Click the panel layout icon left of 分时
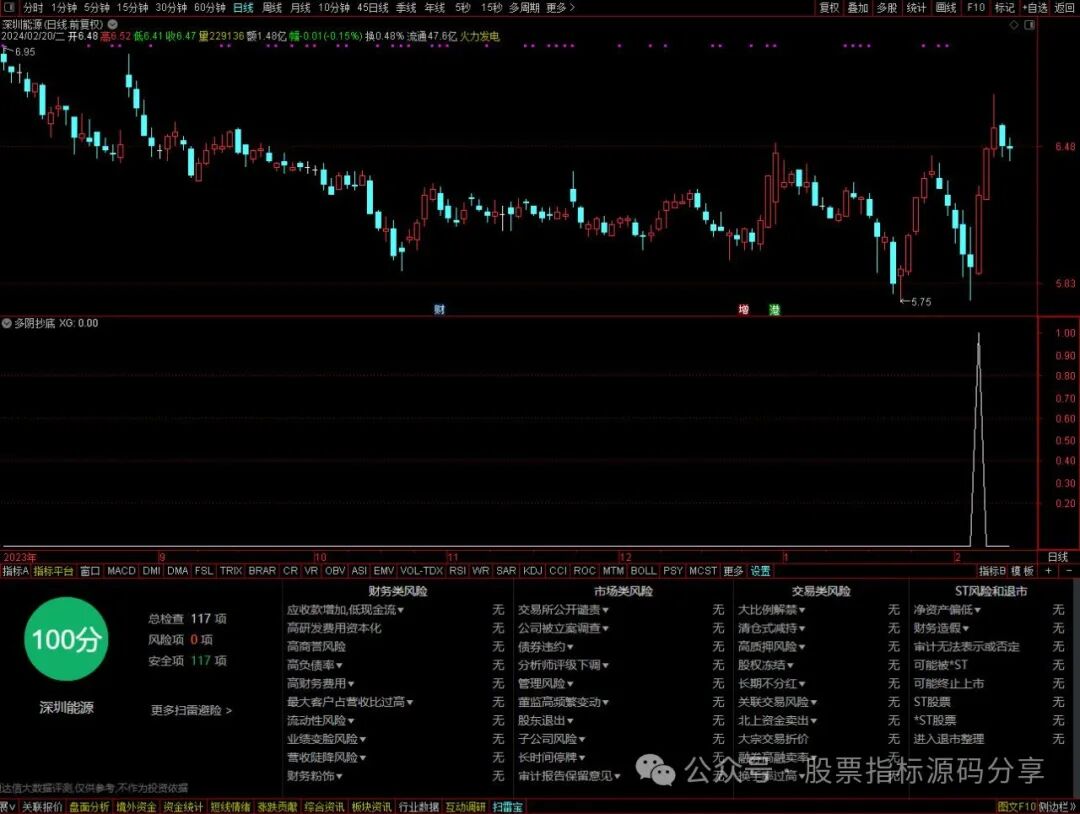The width and height of the screenshot is (1080, 814). click(x=10, y=8)
